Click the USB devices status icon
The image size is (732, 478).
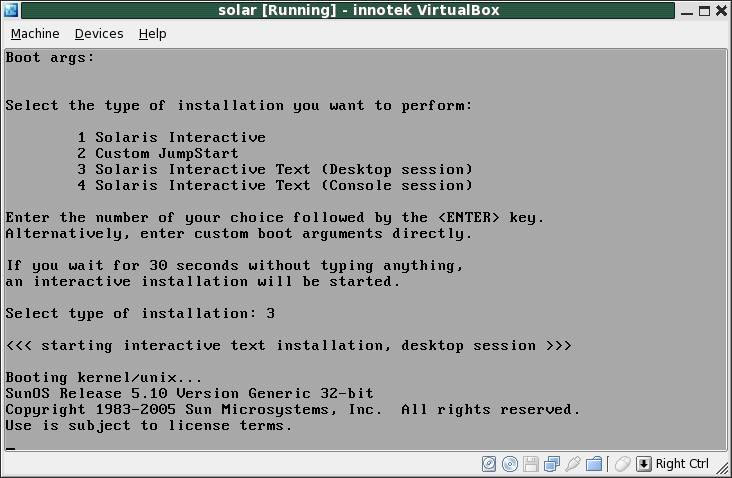pos(573,464)
